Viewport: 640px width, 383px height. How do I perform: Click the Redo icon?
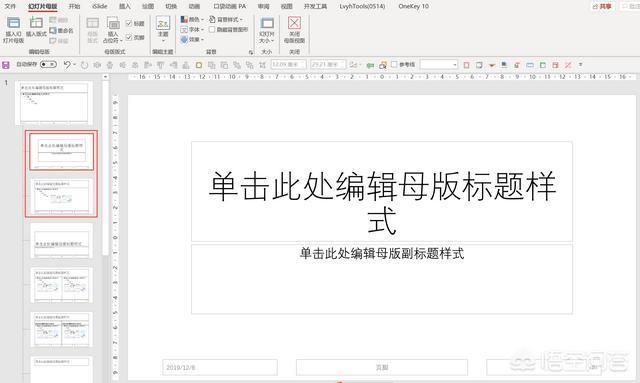[x=84, y=65]
